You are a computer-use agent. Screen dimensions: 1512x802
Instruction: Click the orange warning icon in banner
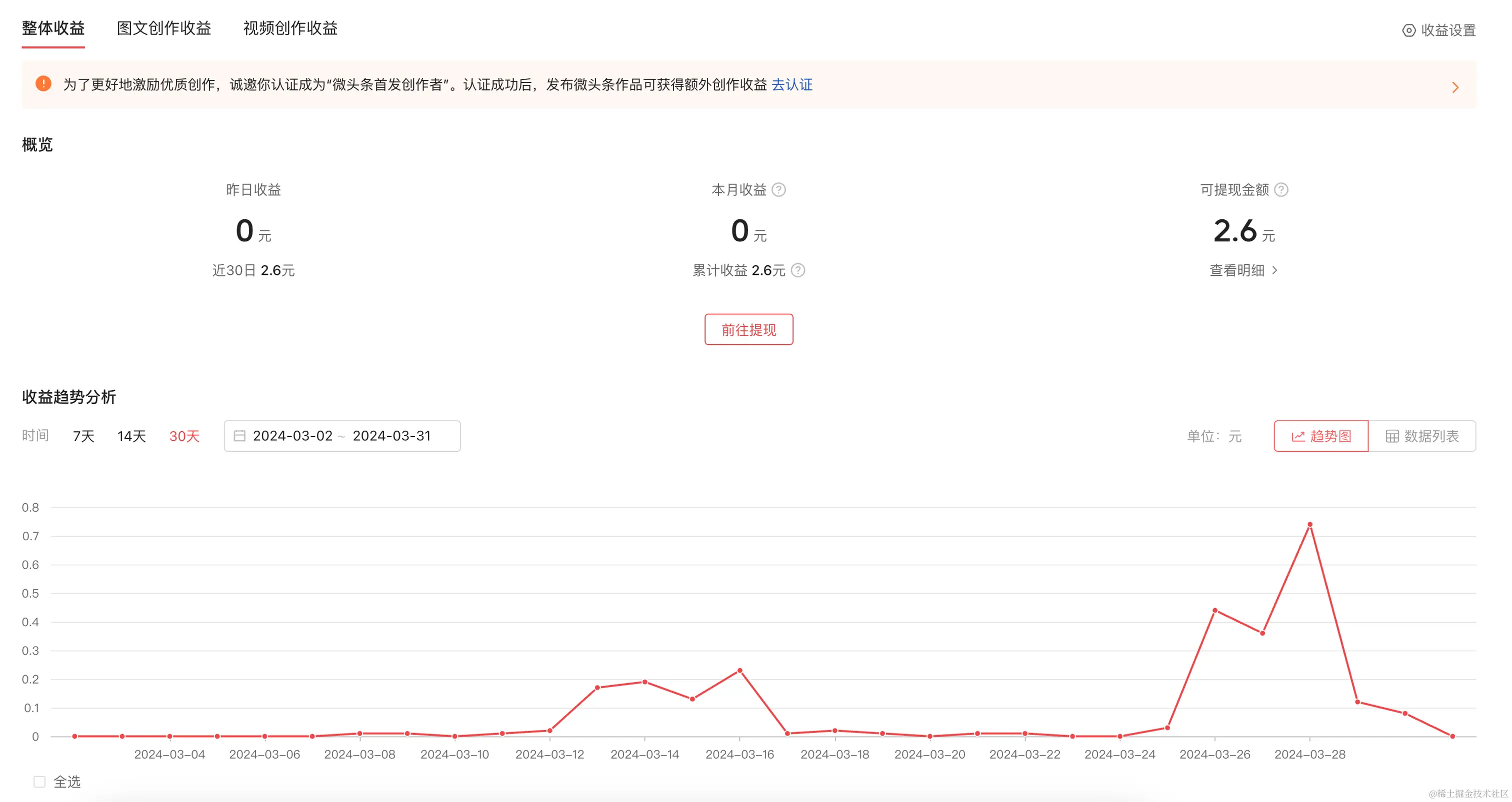pos(43,84)
